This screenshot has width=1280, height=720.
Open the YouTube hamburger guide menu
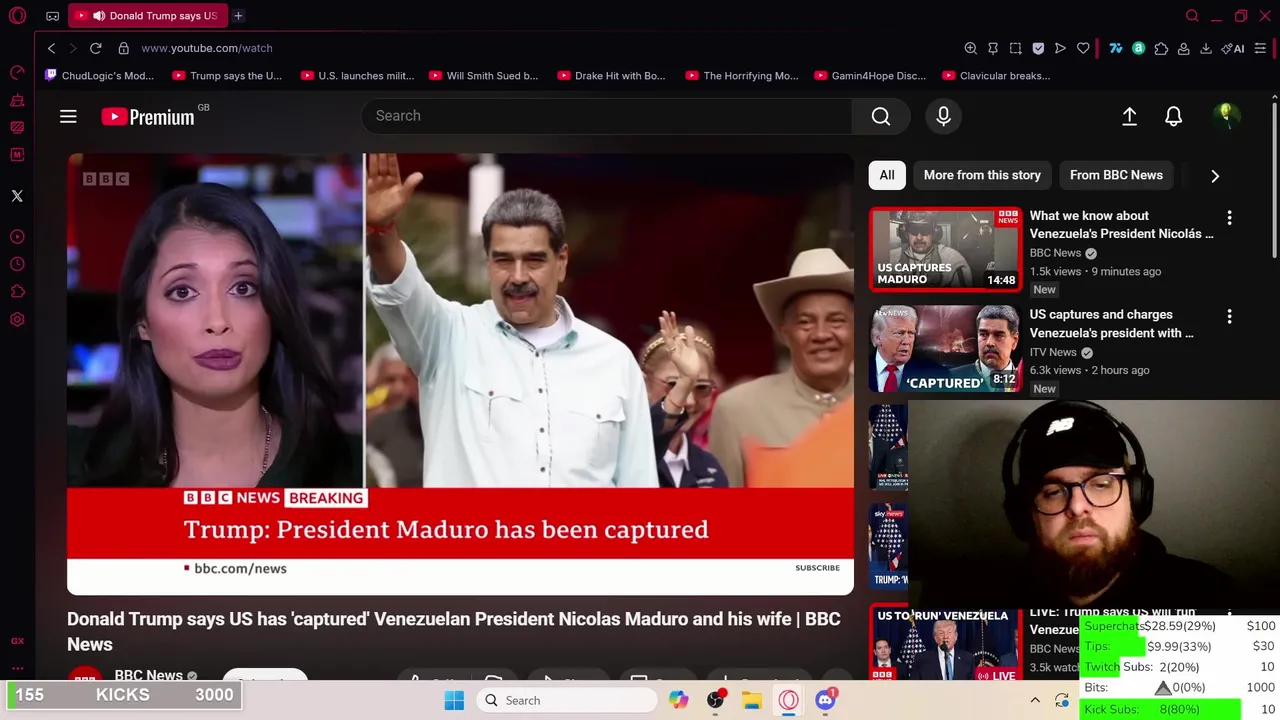click(x=68, y=117)
